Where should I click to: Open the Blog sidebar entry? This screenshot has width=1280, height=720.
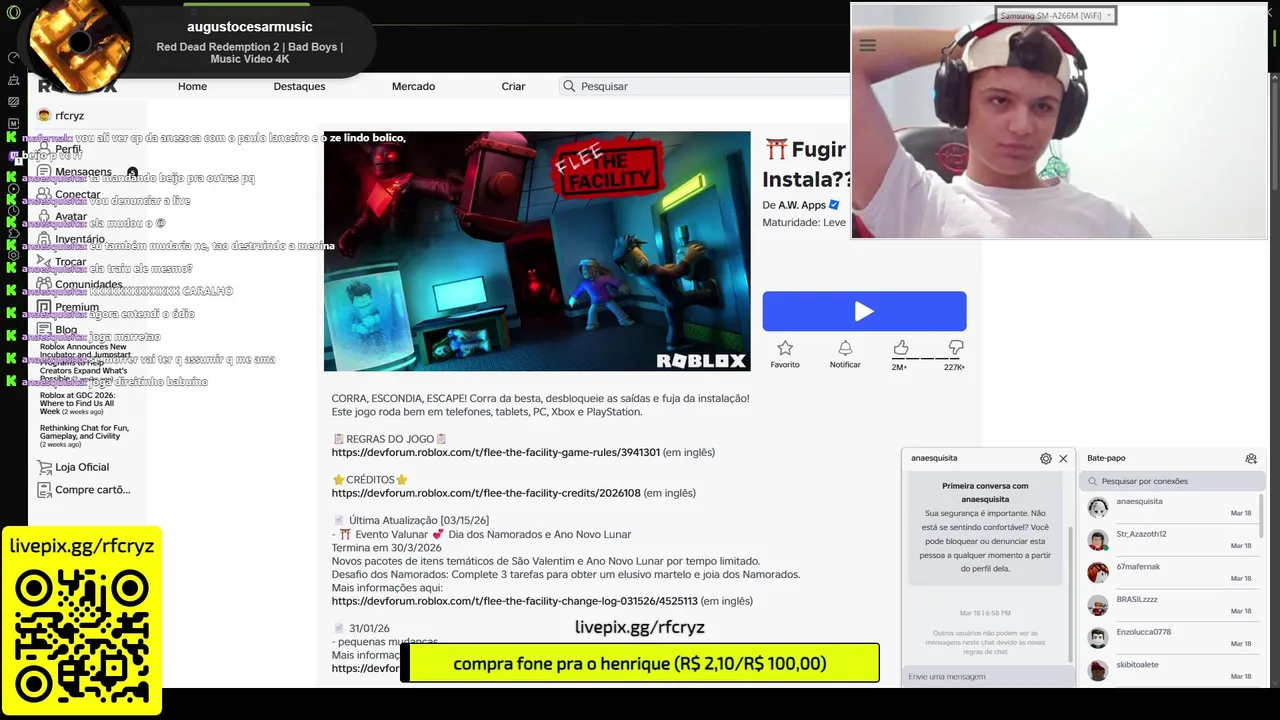[x=66, y=329]
